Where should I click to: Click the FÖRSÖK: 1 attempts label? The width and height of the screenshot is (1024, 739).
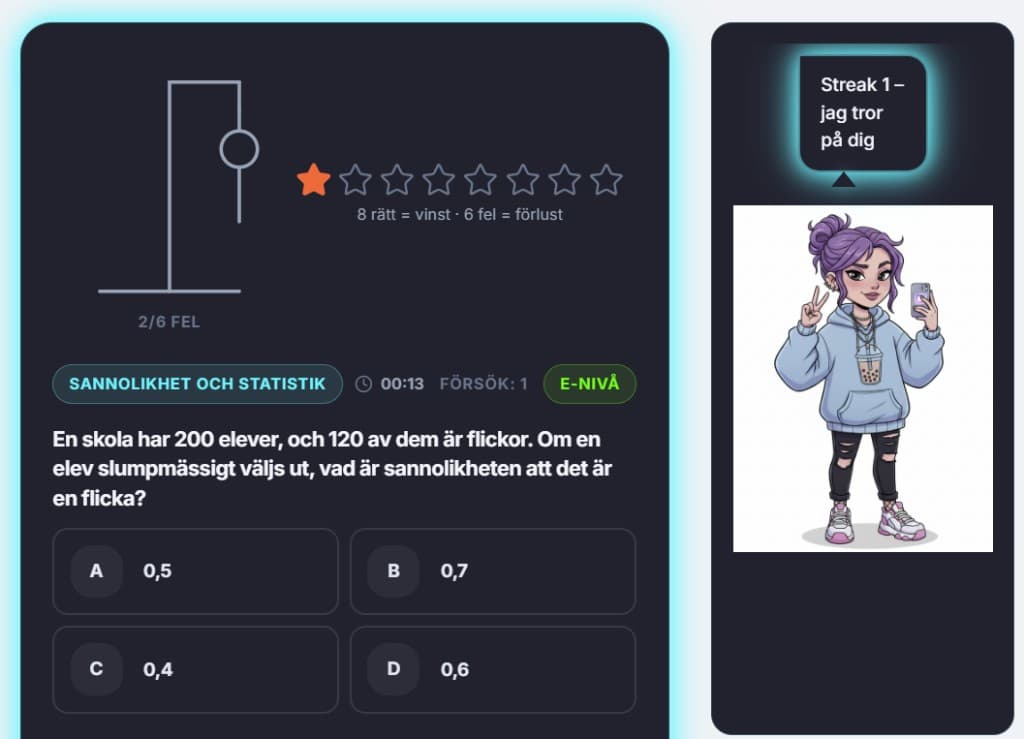(483, 384)
